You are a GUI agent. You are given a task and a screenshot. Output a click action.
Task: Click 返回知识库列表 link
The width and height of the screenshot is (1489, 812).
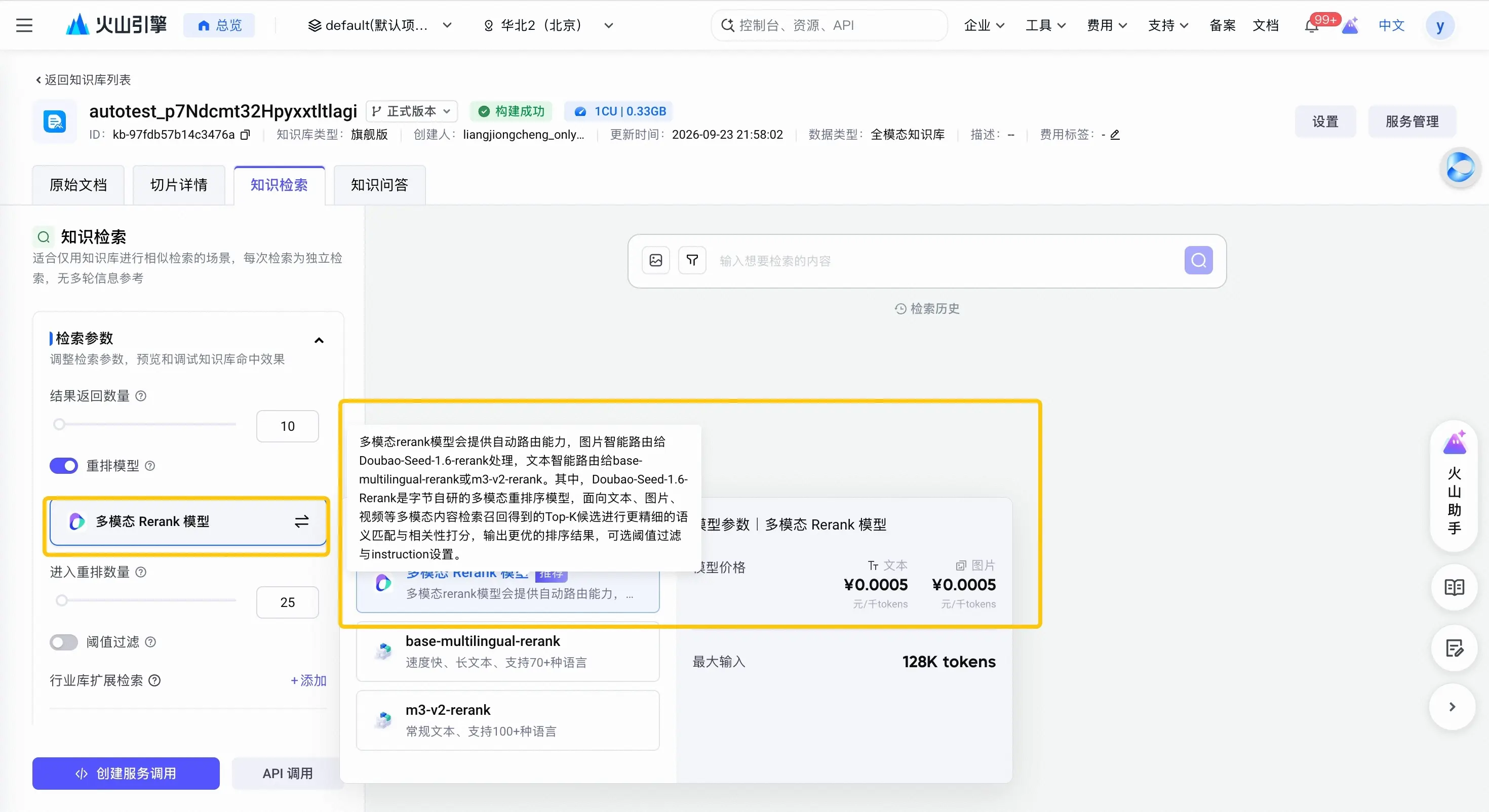point(83,80)
